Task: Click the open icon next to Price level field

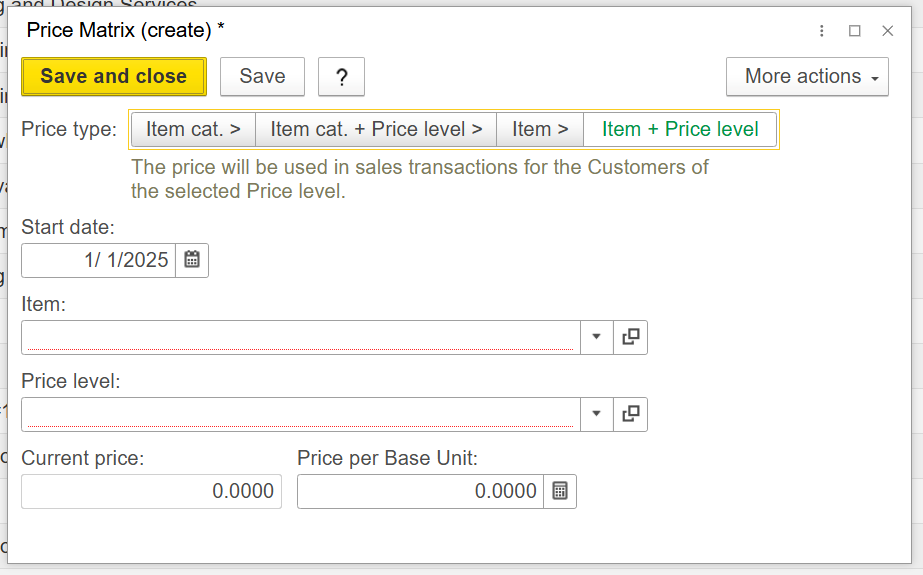Action: coord(630,414)
